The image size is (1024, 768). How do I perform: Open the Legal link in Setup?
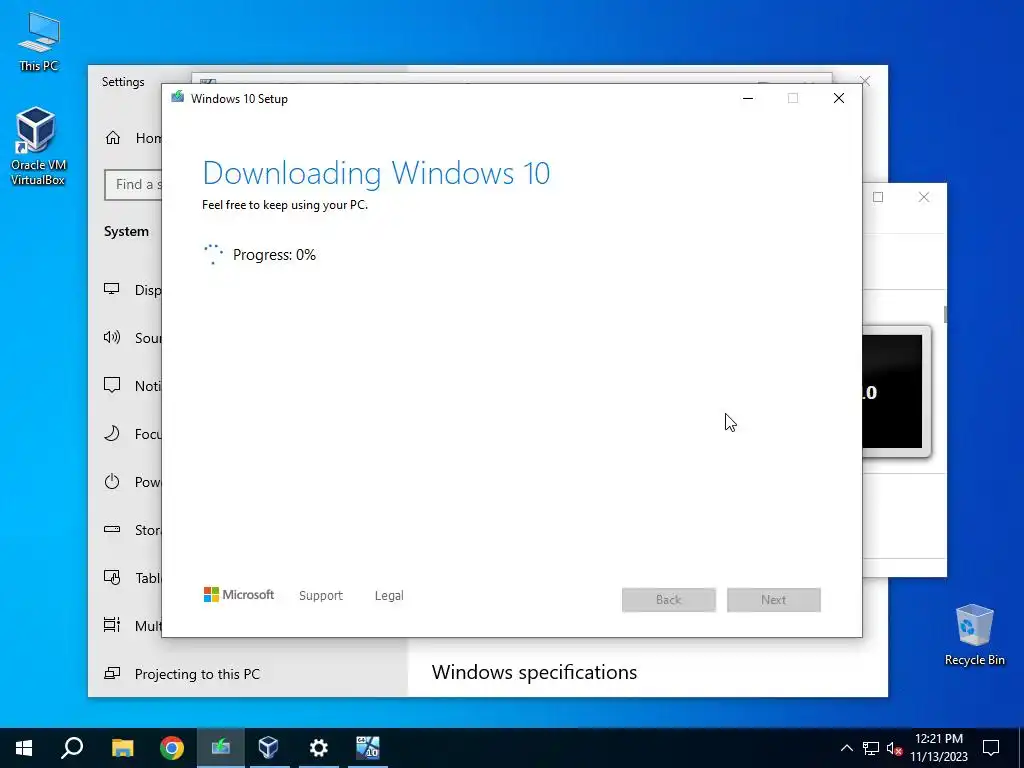point(389,596)
